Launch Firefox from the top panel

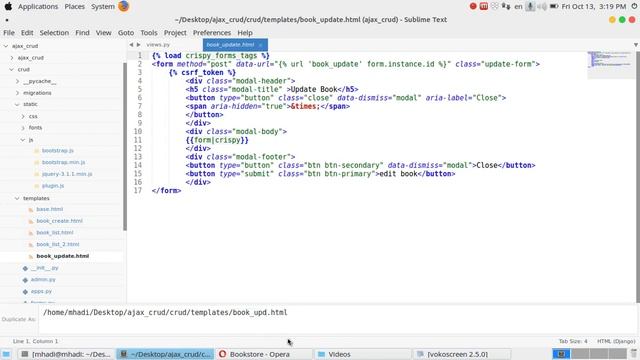tap(124, 6)
